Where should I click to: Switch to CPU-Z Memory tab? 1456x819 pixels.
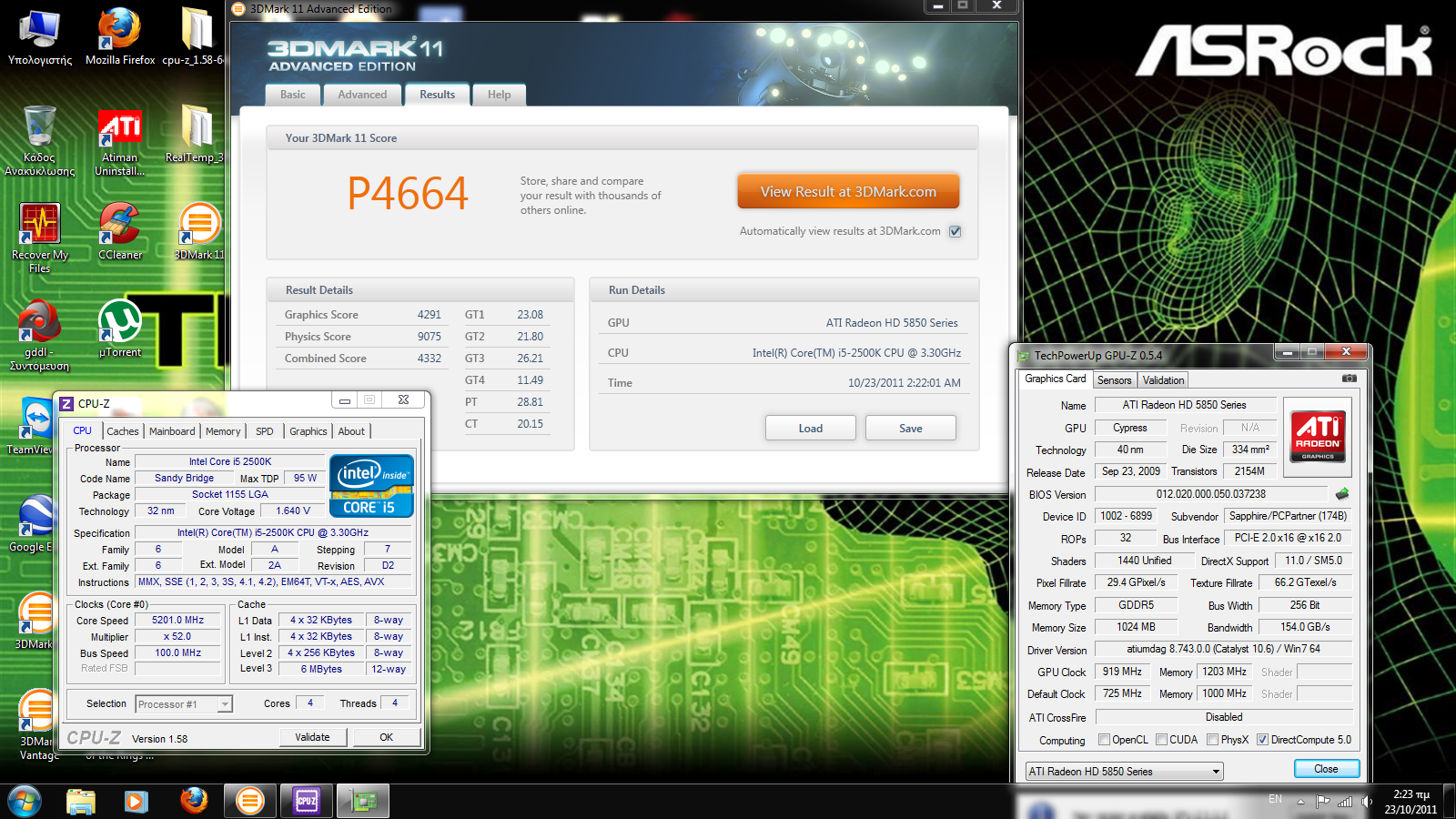pos(223,431)
